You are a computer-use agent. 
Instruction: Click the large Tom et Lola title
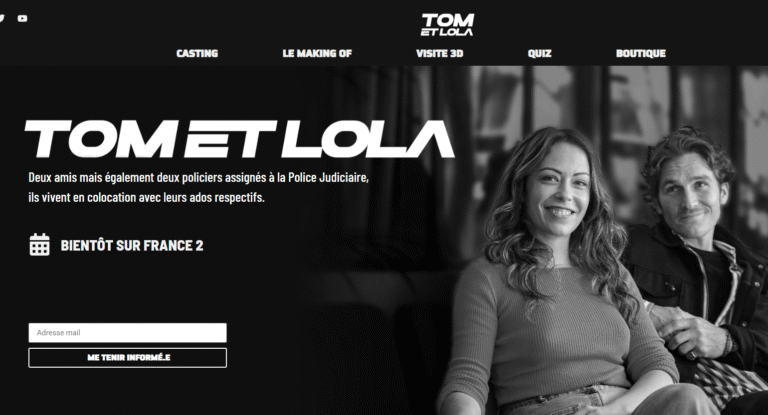(240, 139)
